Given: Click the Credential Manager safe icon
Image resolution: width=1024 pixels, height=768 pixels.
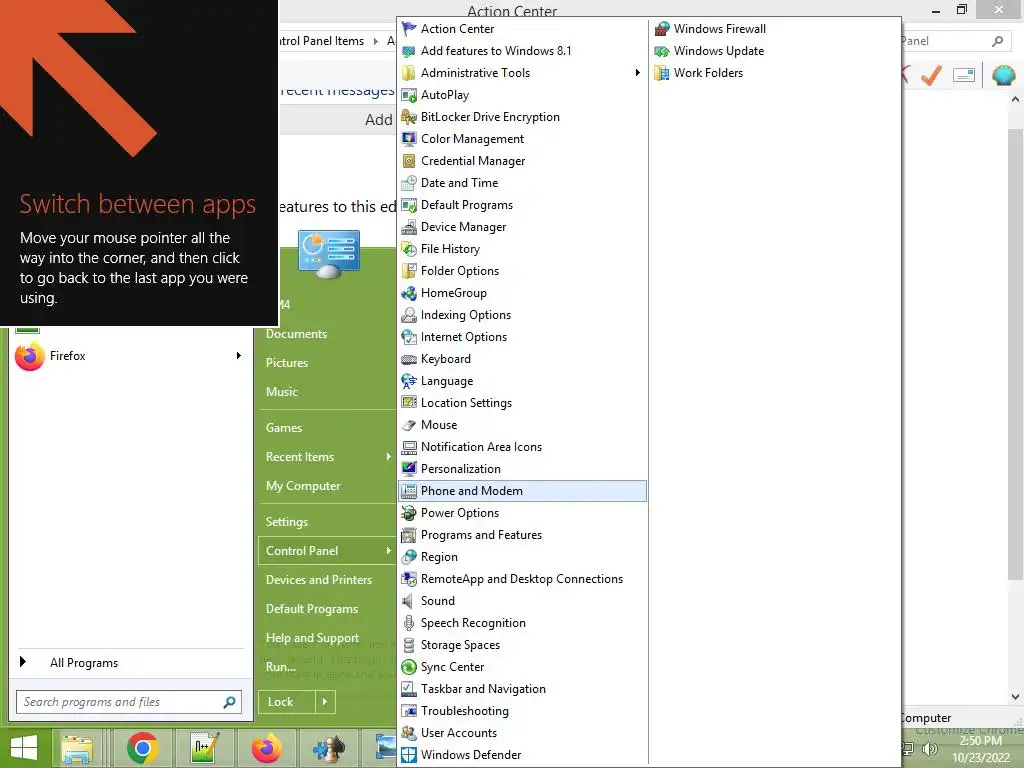Looking at the screenshot, I should (409, 161).
